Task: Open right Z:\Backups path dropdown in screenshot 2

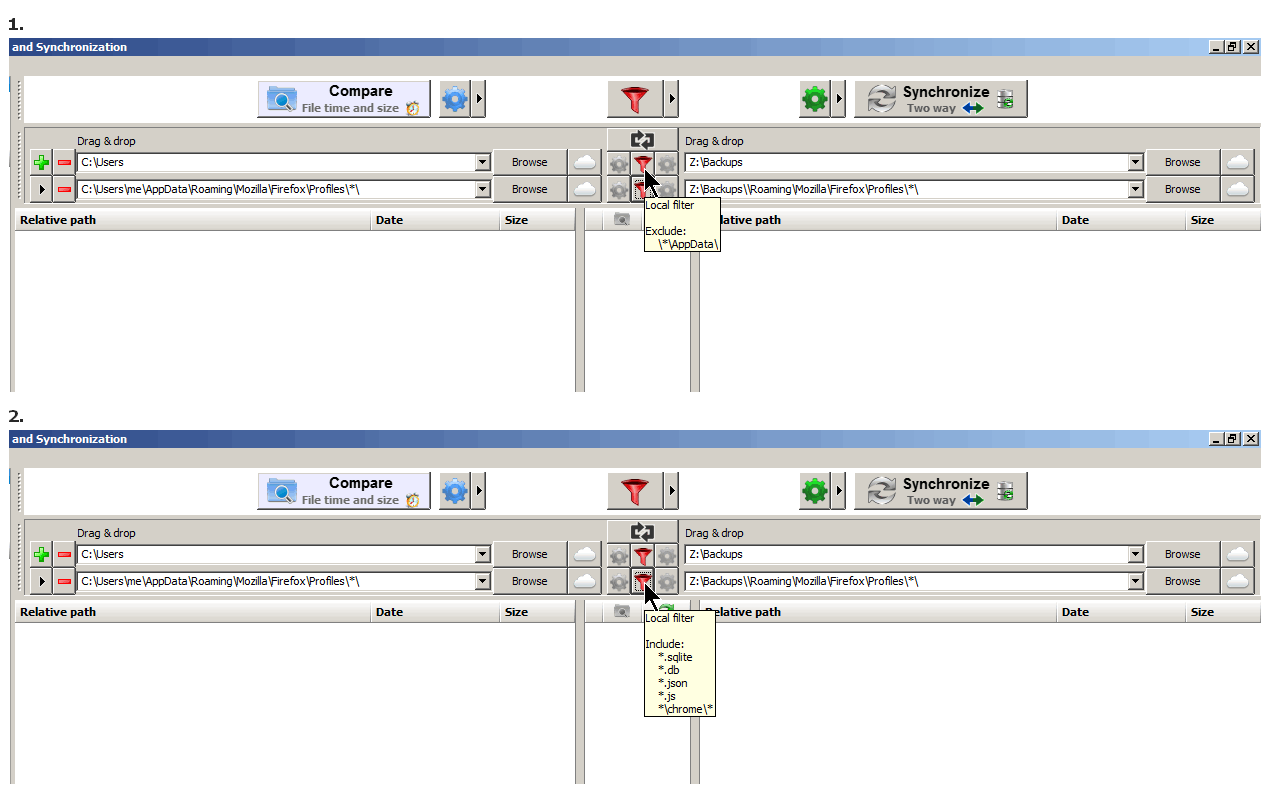Action: click(1135, 554)
